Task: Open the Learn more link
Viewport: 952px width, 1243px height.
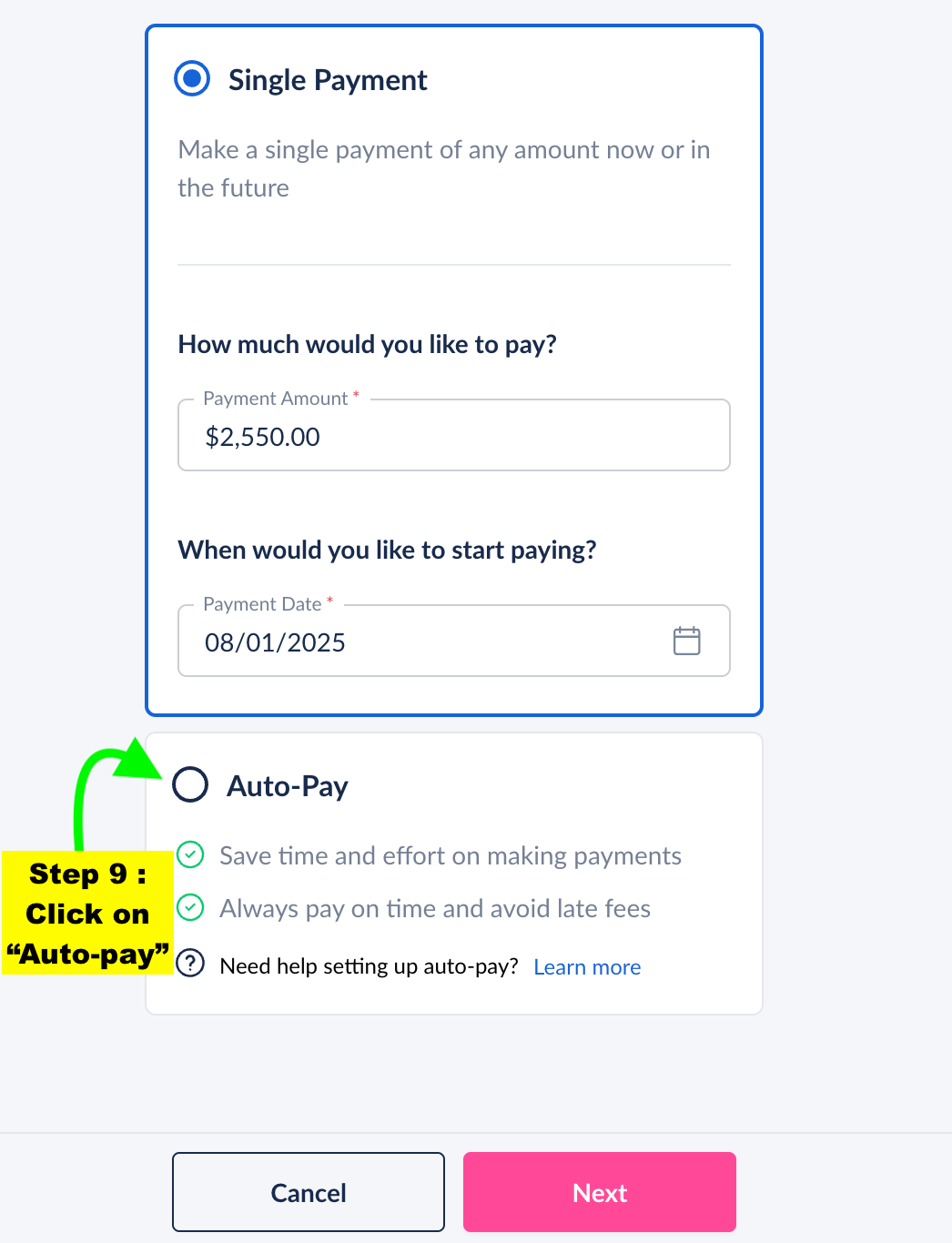Action: (587, 966)
